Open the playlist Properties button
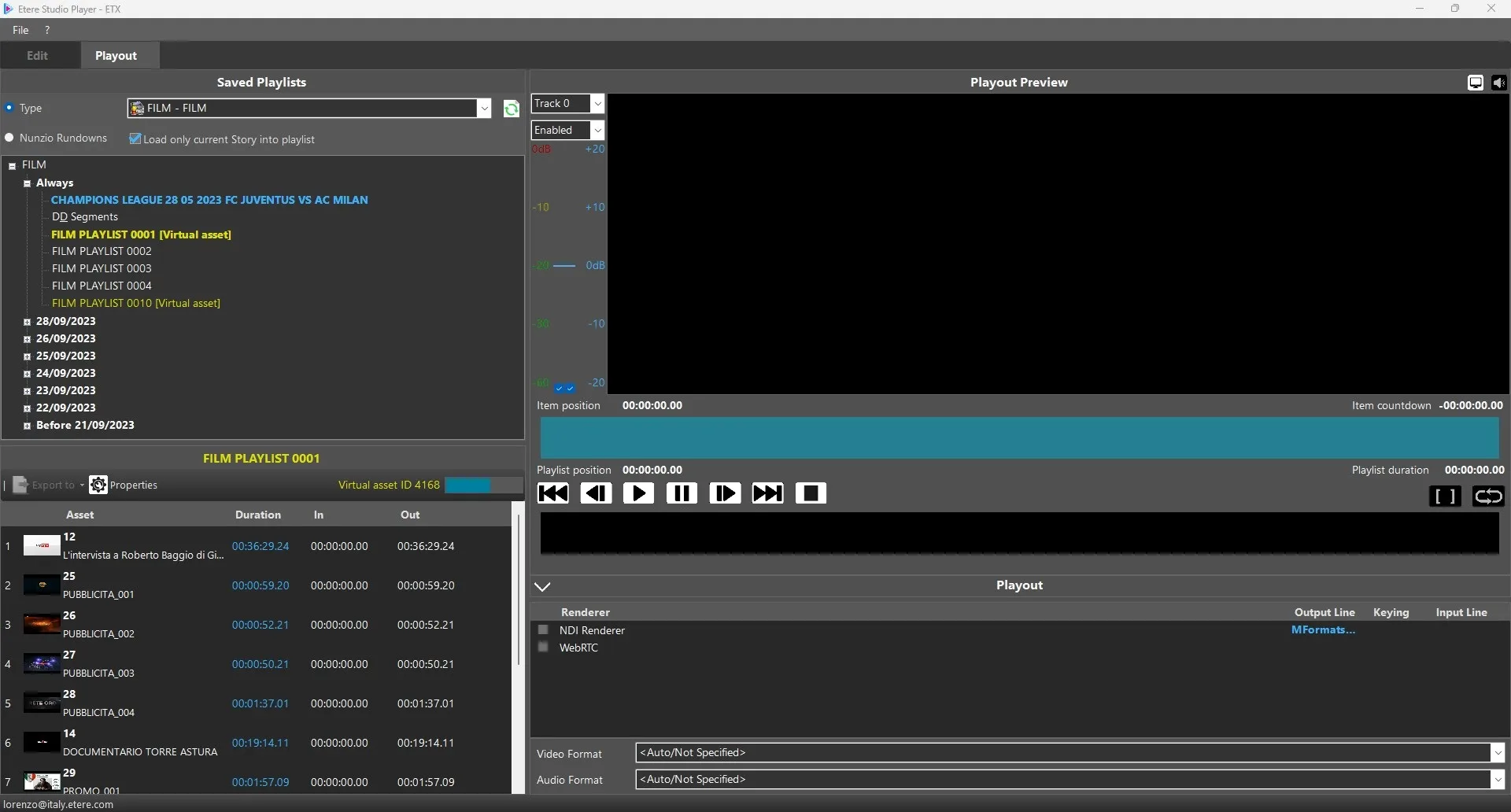This screenshot has height=812, width=1511. [124, 485]
